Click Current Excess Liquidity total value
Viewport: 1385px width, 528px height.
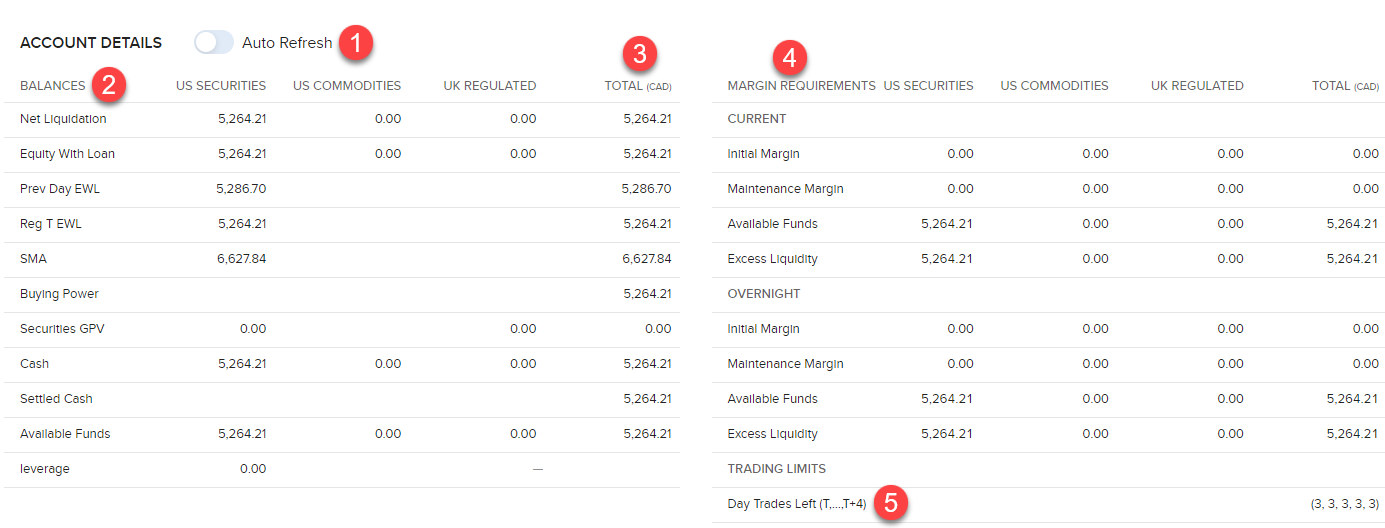(x=1354, y=259)
